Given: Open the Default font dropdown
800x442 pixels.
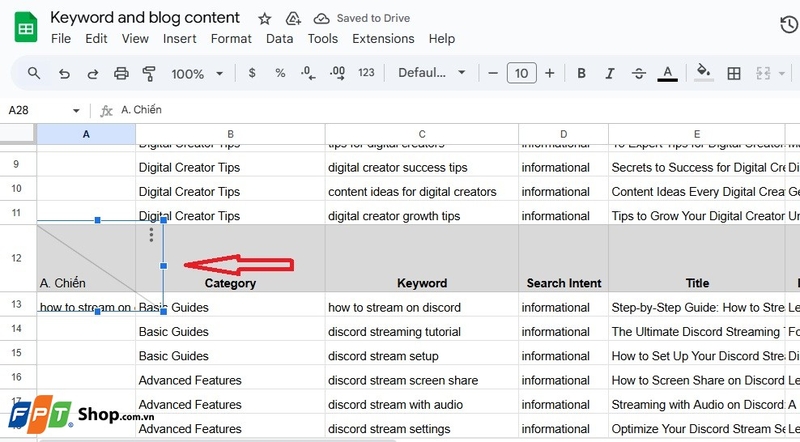Looking at the screenshot, I should (x=432, y=73).
